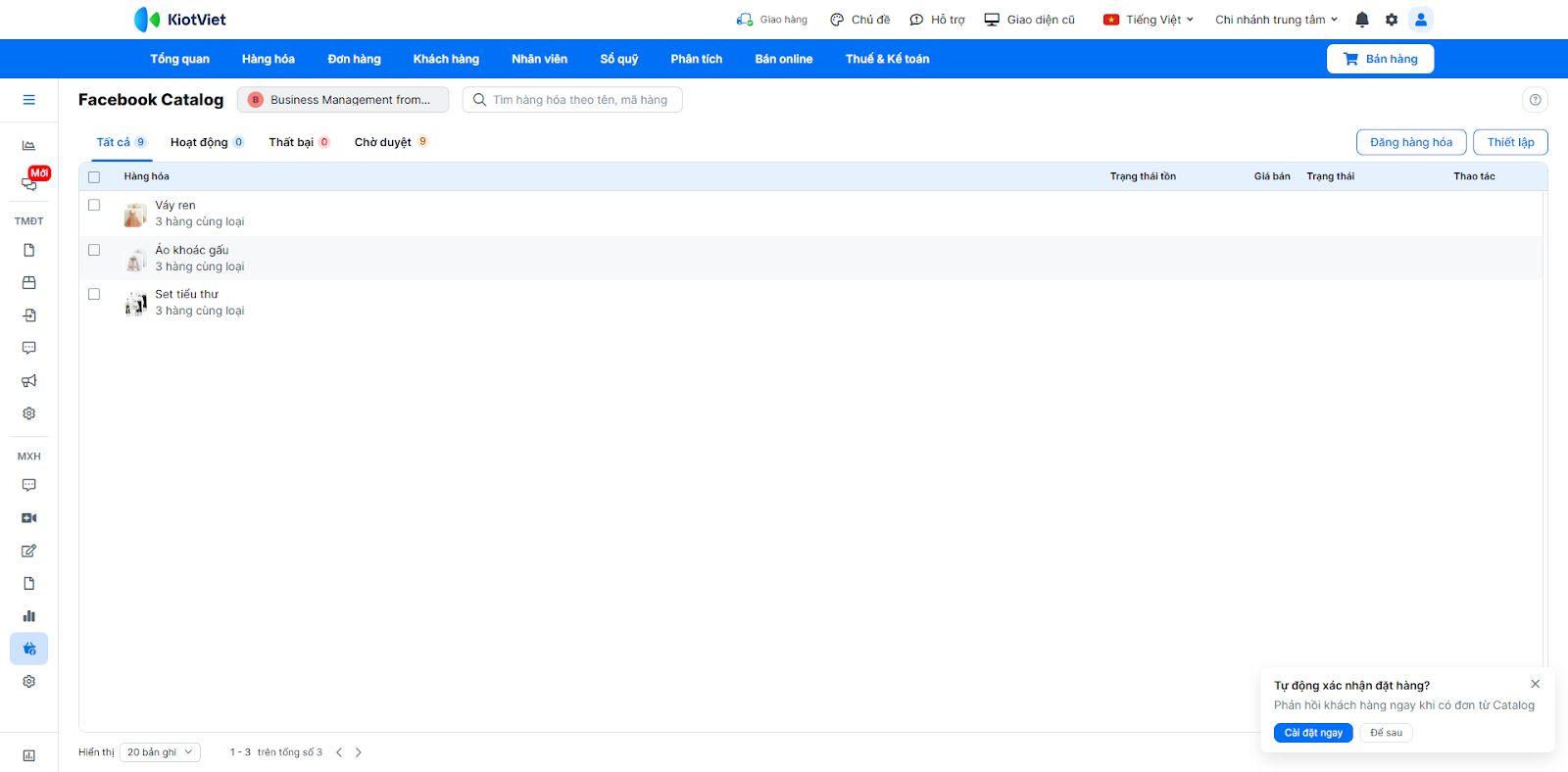
Task: Click the Giao hàng delivery link
Action: pos(772,20)
